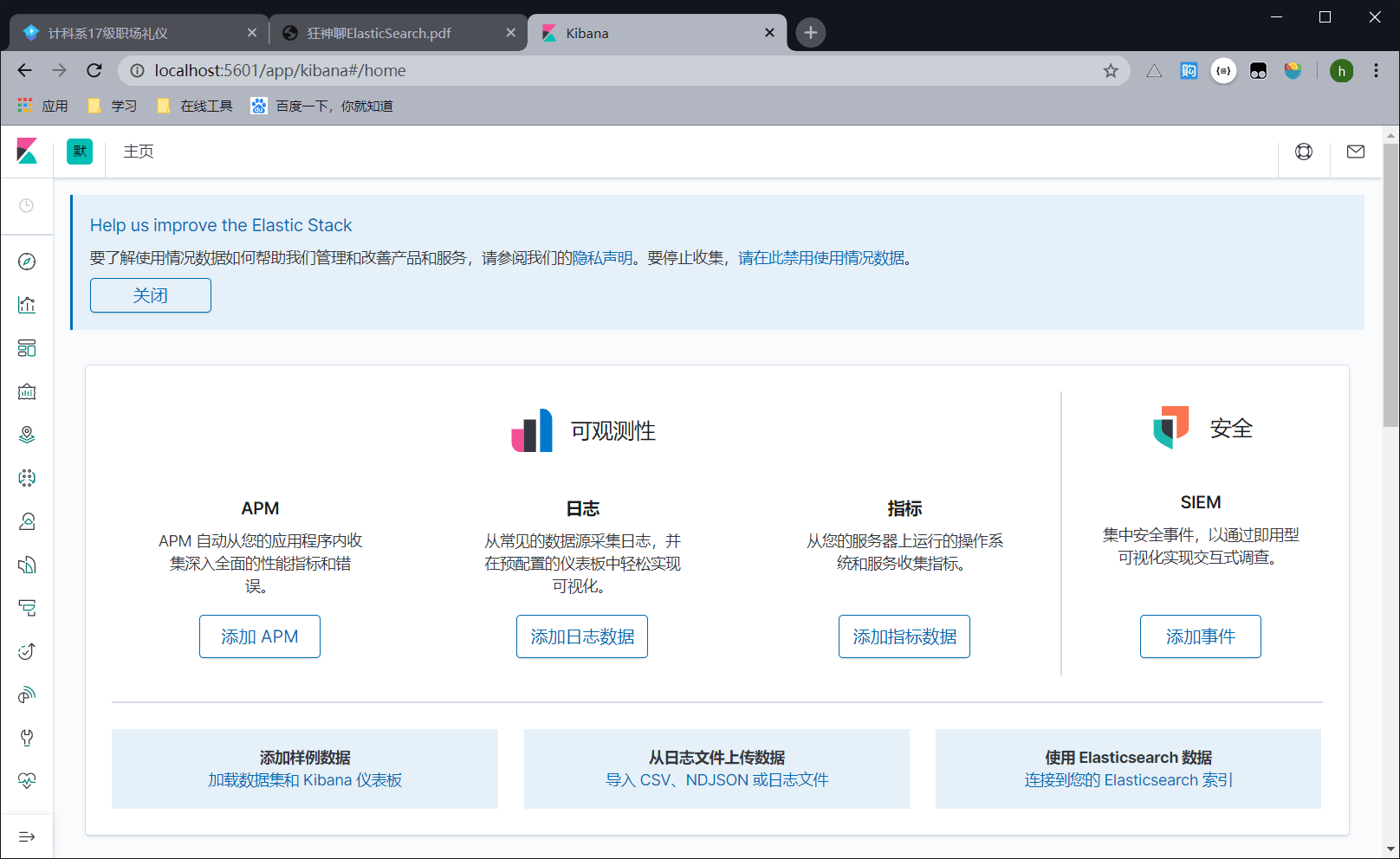Open the 应用 apps shortcut
The height and width of the screenshot is (859, 1400).
42,106
